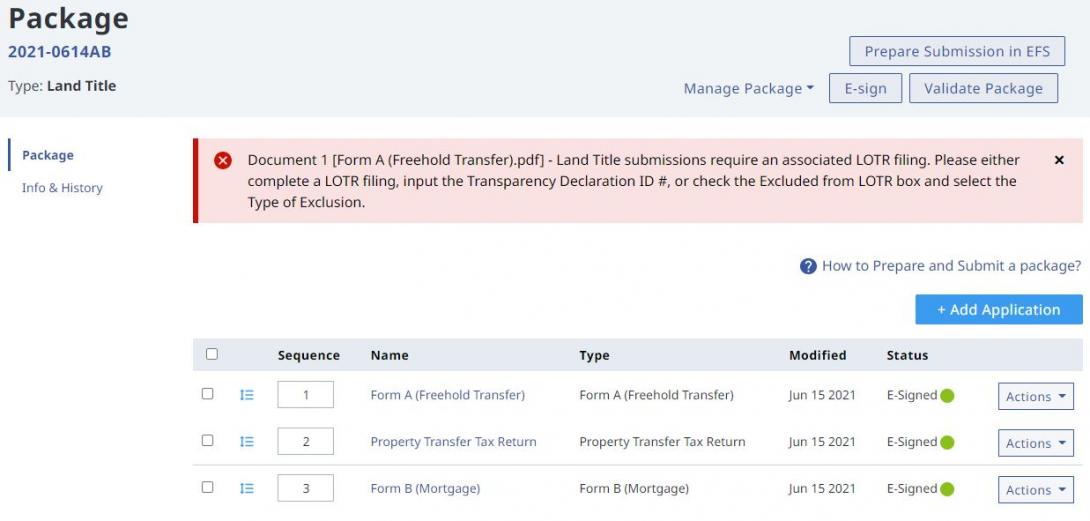Dismiss the LOTR error alert with X
This screenshot has height=521, width=1090.
click(1059, 160)
